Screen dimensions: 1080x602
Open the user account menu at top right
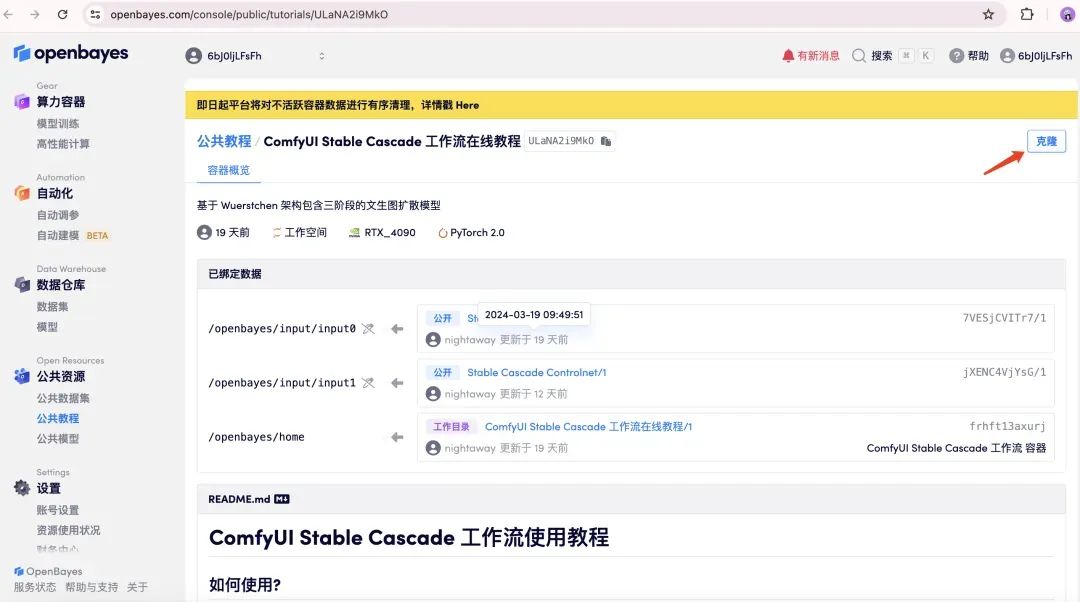(1037, 56)
